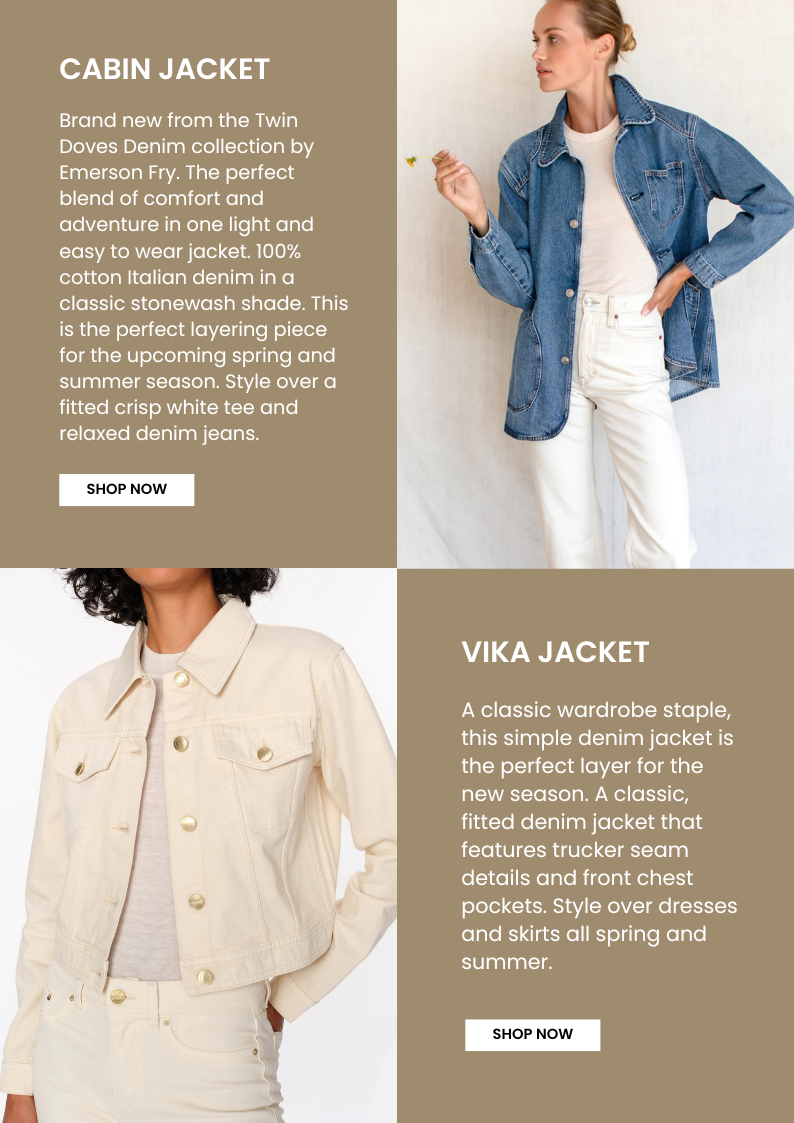794x1123 pixels.
Task: Click the chest pocket on blue denim jacket
Action: click(665, 193)
